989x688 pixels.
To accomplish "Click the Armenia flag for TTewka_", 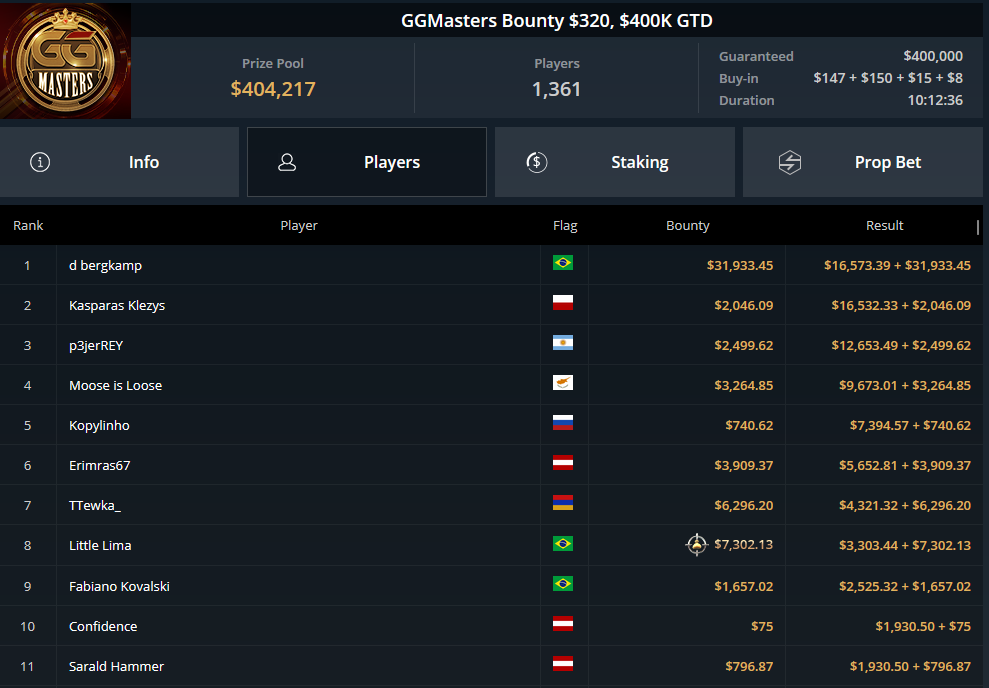I will coord(563,503).
